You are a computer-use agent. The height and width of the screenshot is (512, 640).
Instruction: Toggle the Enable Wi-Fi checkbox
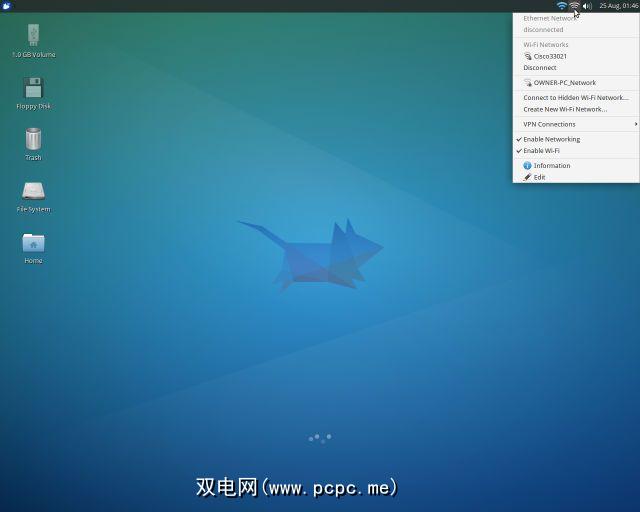pyautogui.click(x=541, y=151)
